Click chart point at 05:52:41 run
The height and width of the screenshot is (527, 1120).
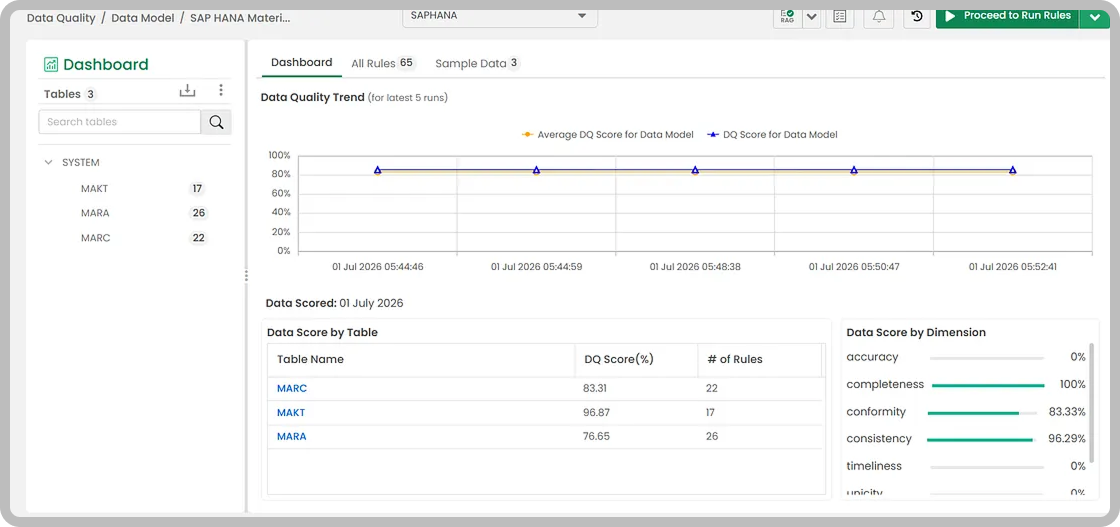[1013, 170]
